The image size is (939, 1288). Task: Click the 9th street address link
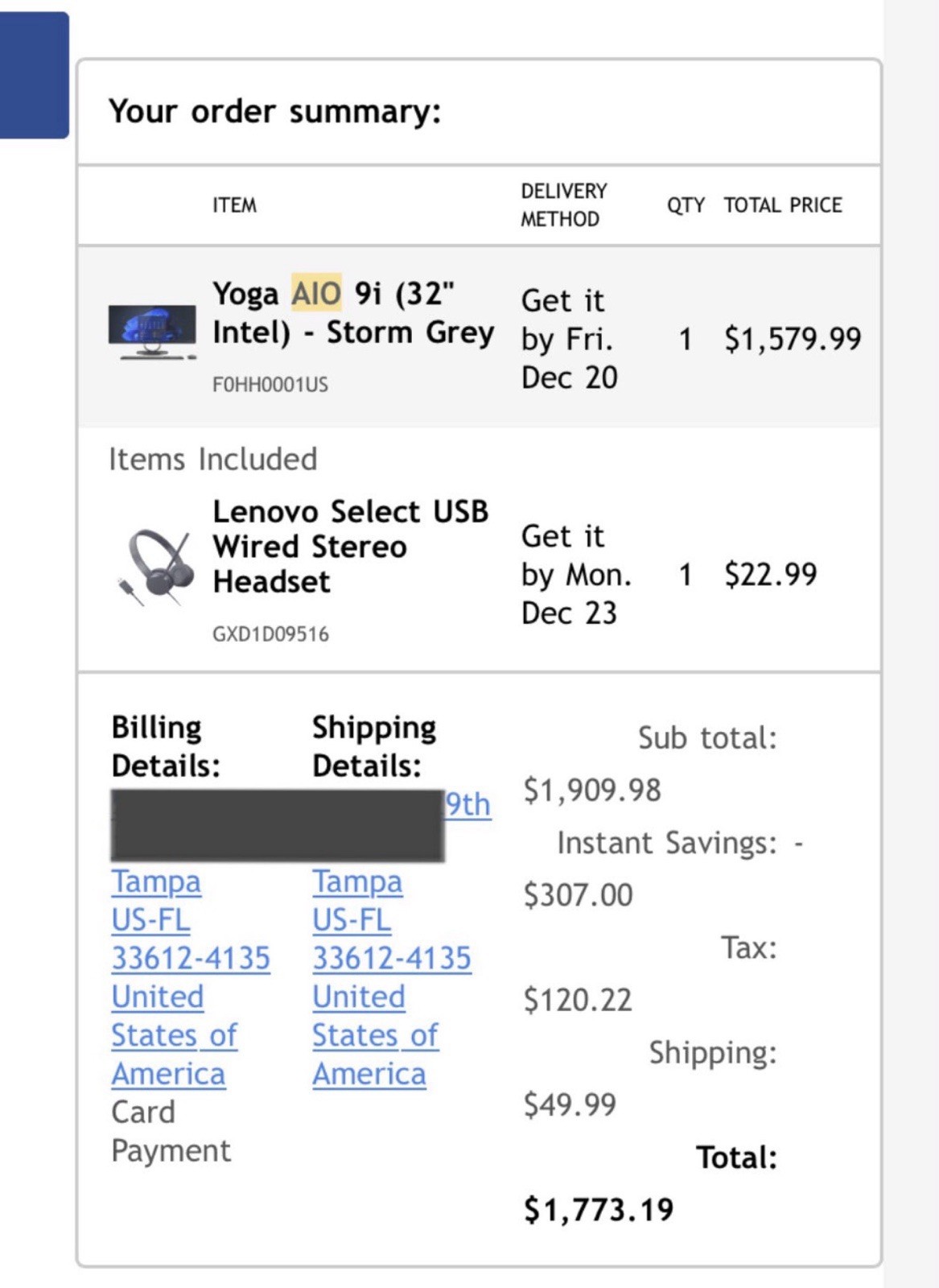468,804
